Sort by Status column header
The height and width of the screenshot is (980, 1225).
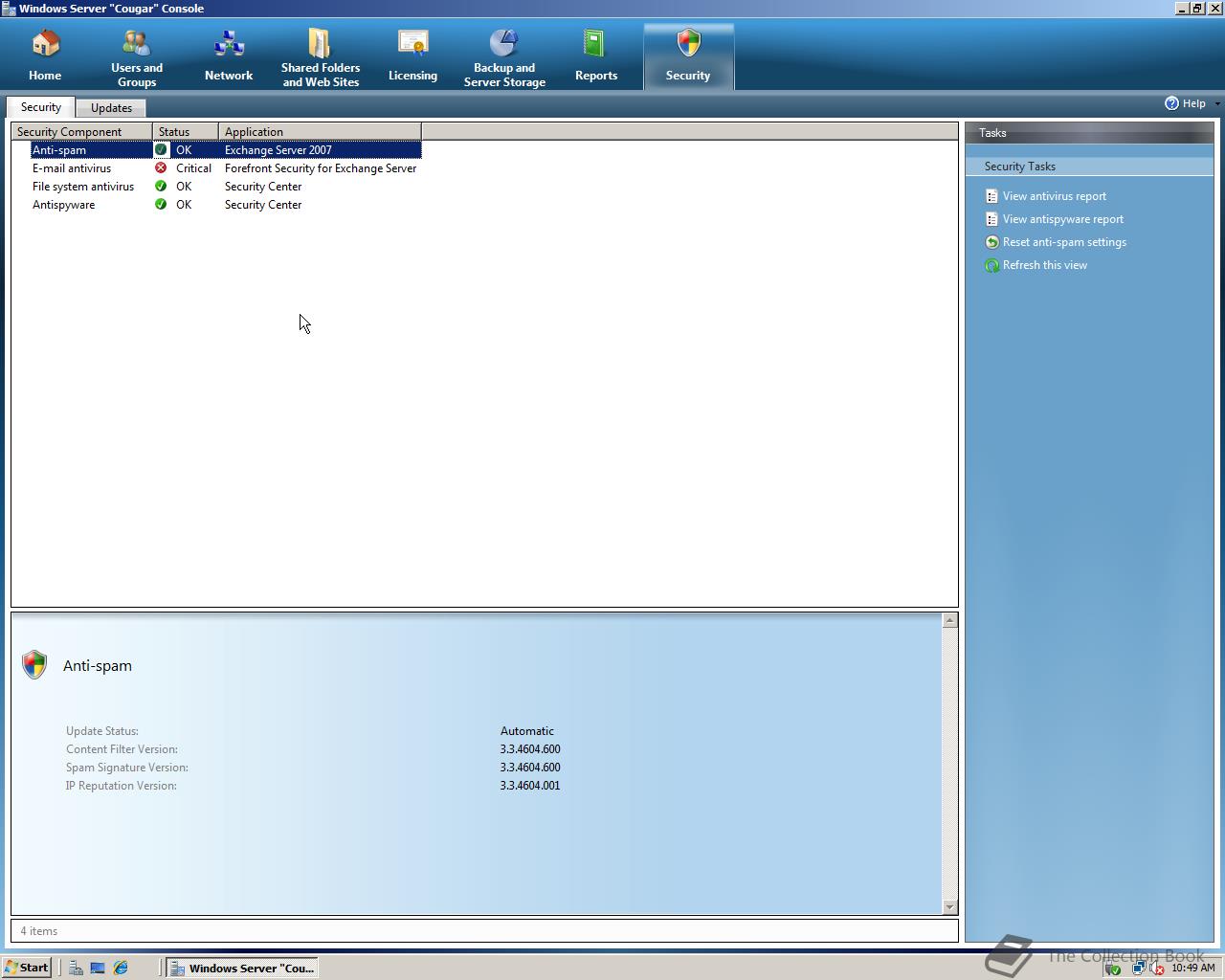[x=186, y=131]
